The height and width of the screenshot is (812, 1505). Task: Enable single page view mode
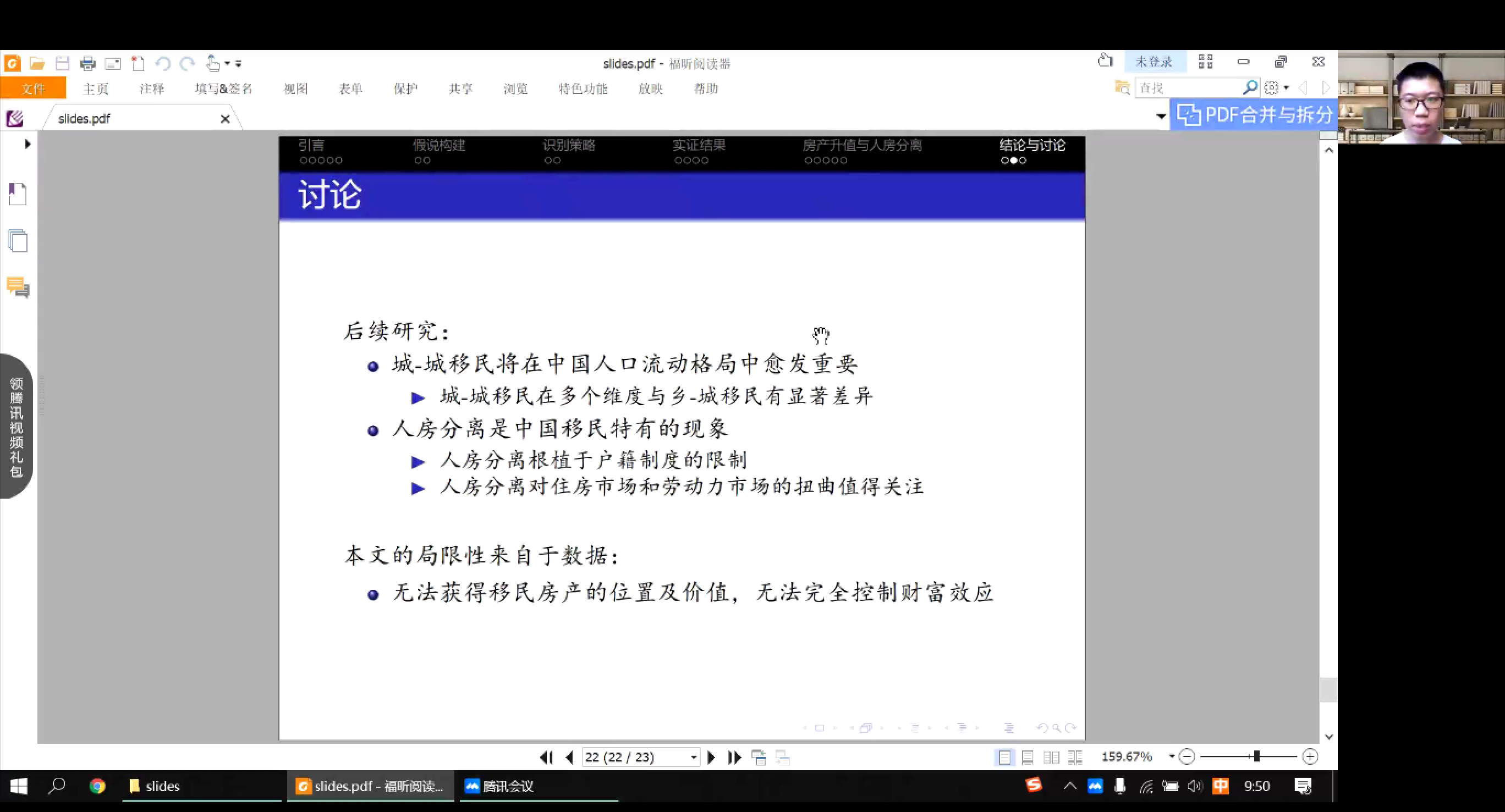1004,757
